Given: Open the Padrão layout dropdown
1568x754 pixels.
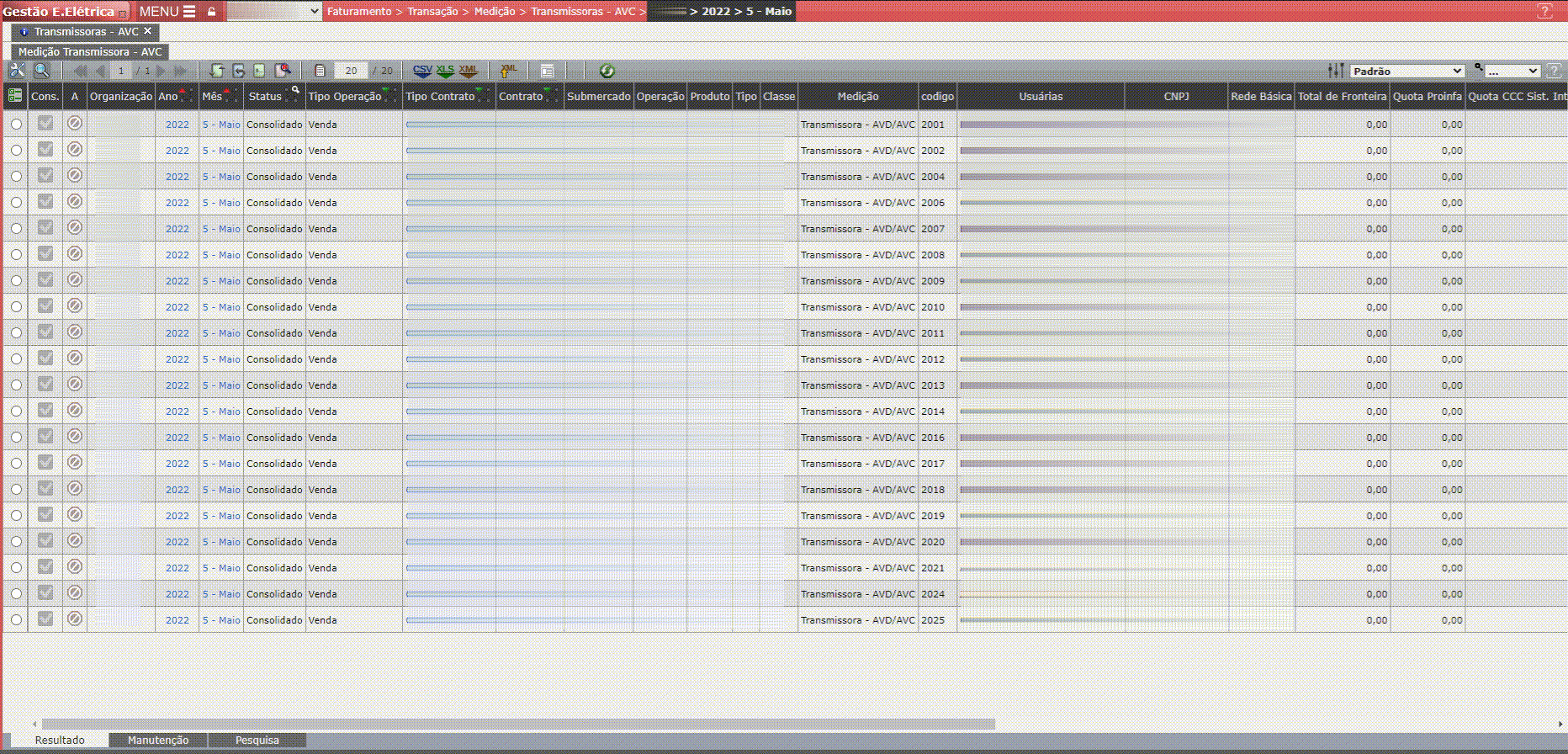Looking at the screenshot, I should coord(1407,72).
